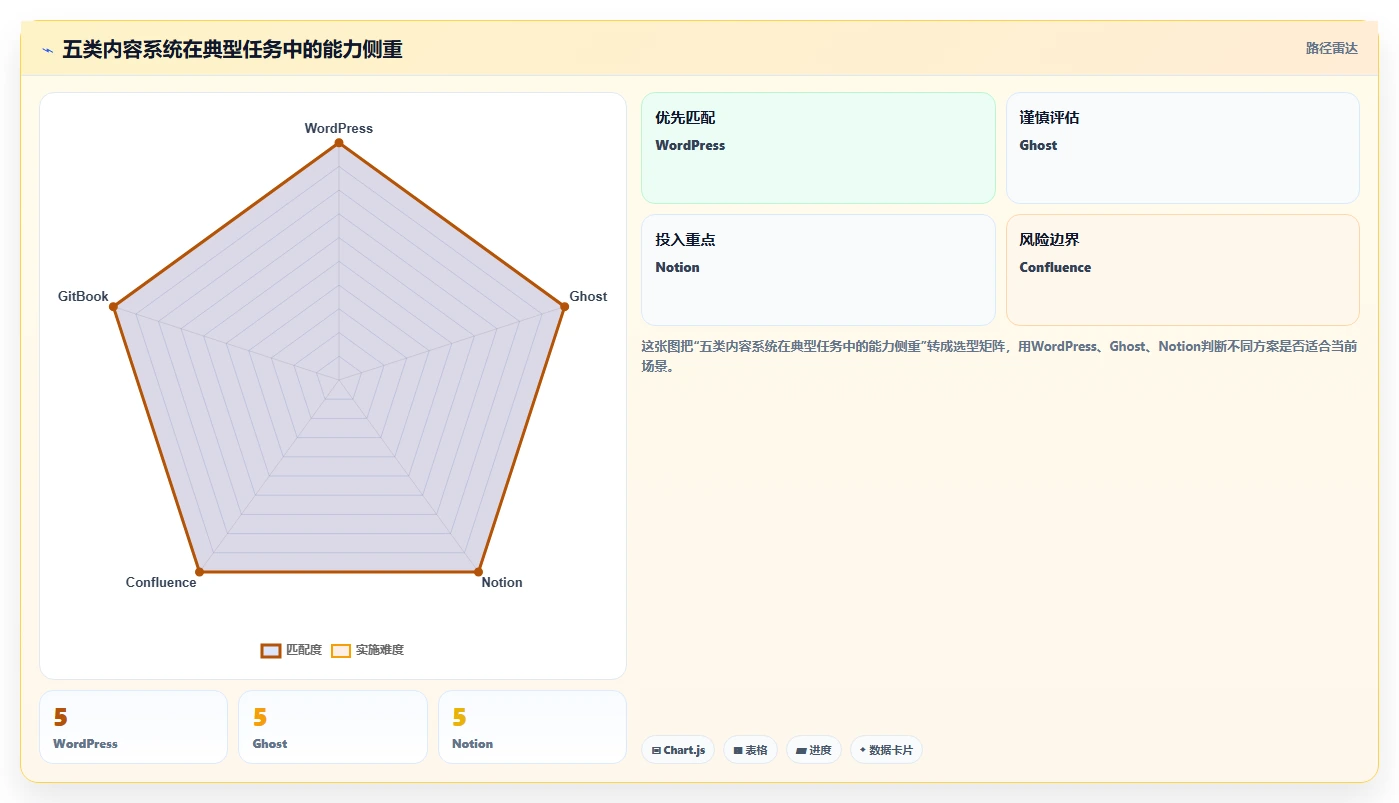Click the title 五类内容系统在典型任务中的能力侧重
This screenshot has width=1399, height=803.
[x=232, y=50]
